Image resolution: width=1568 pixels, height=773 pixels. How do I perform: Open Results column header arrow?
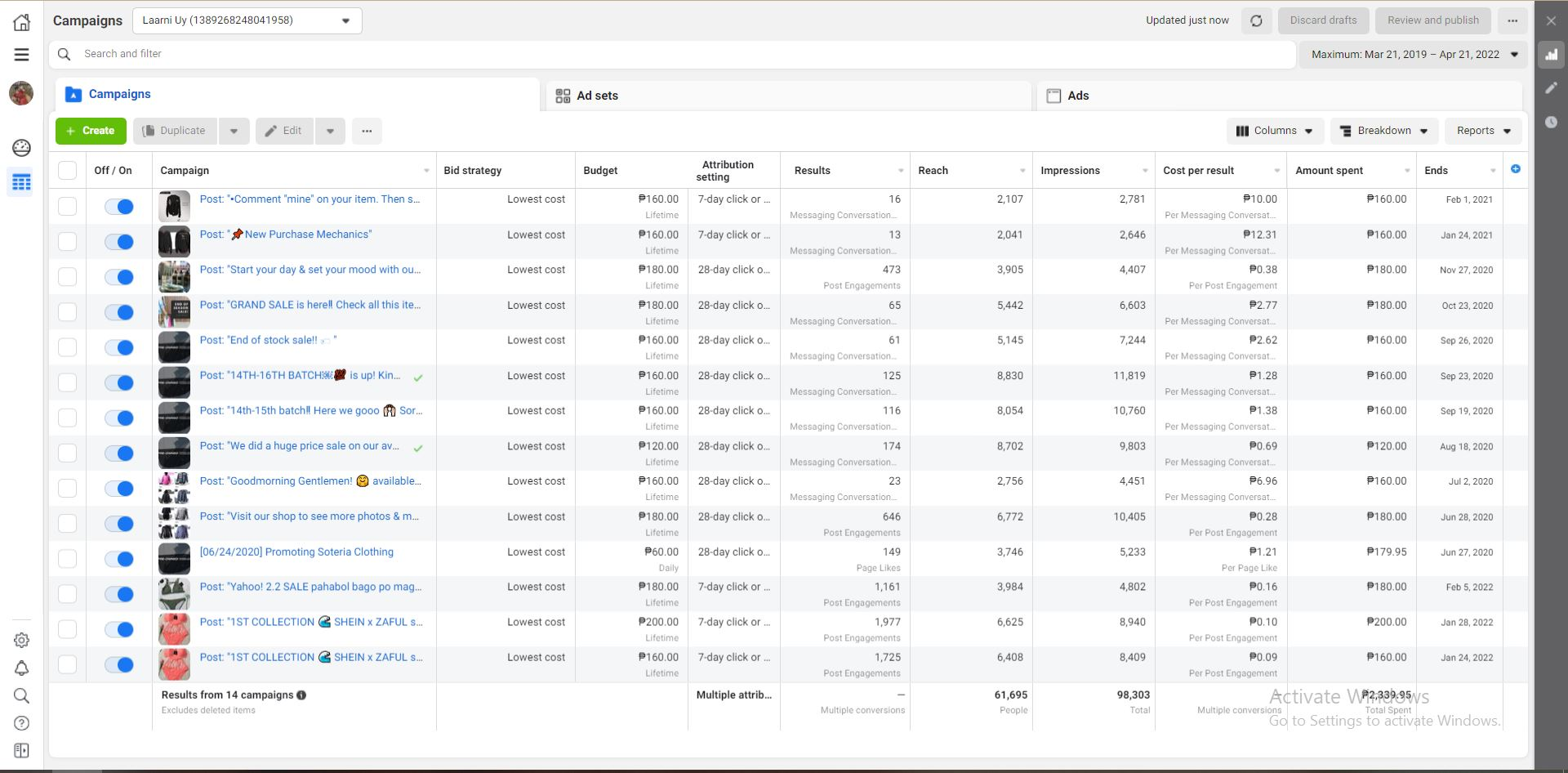point(901,171)
